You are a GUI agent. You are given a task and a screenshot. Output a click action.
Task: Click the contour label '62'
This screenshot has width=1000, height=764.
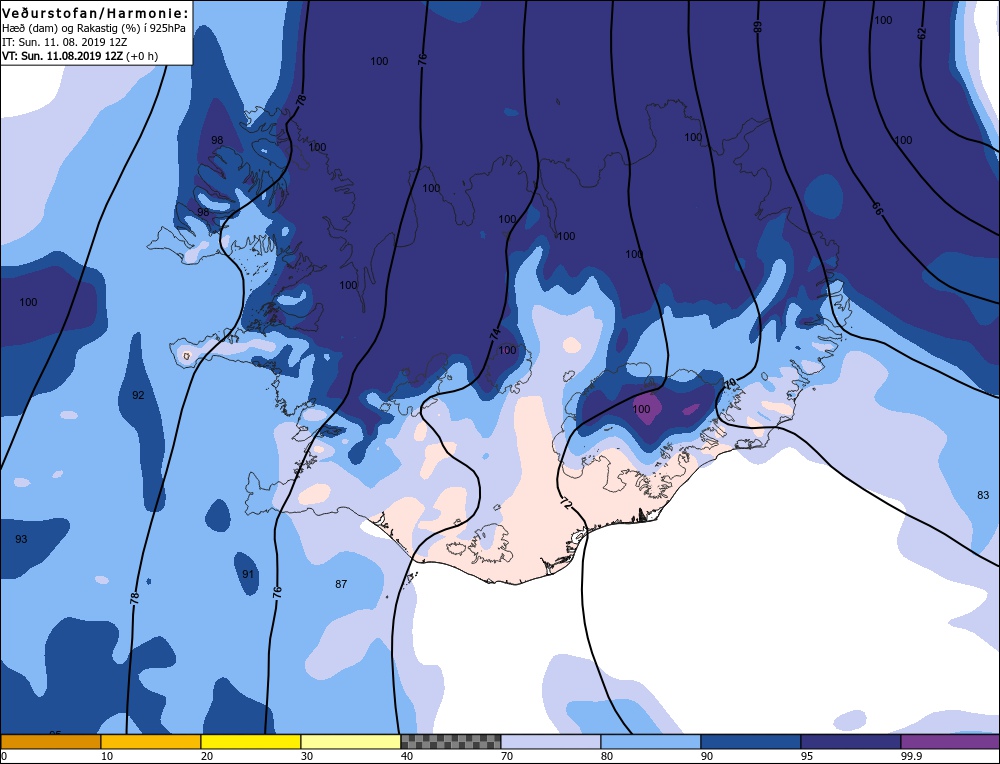[922, 33]
